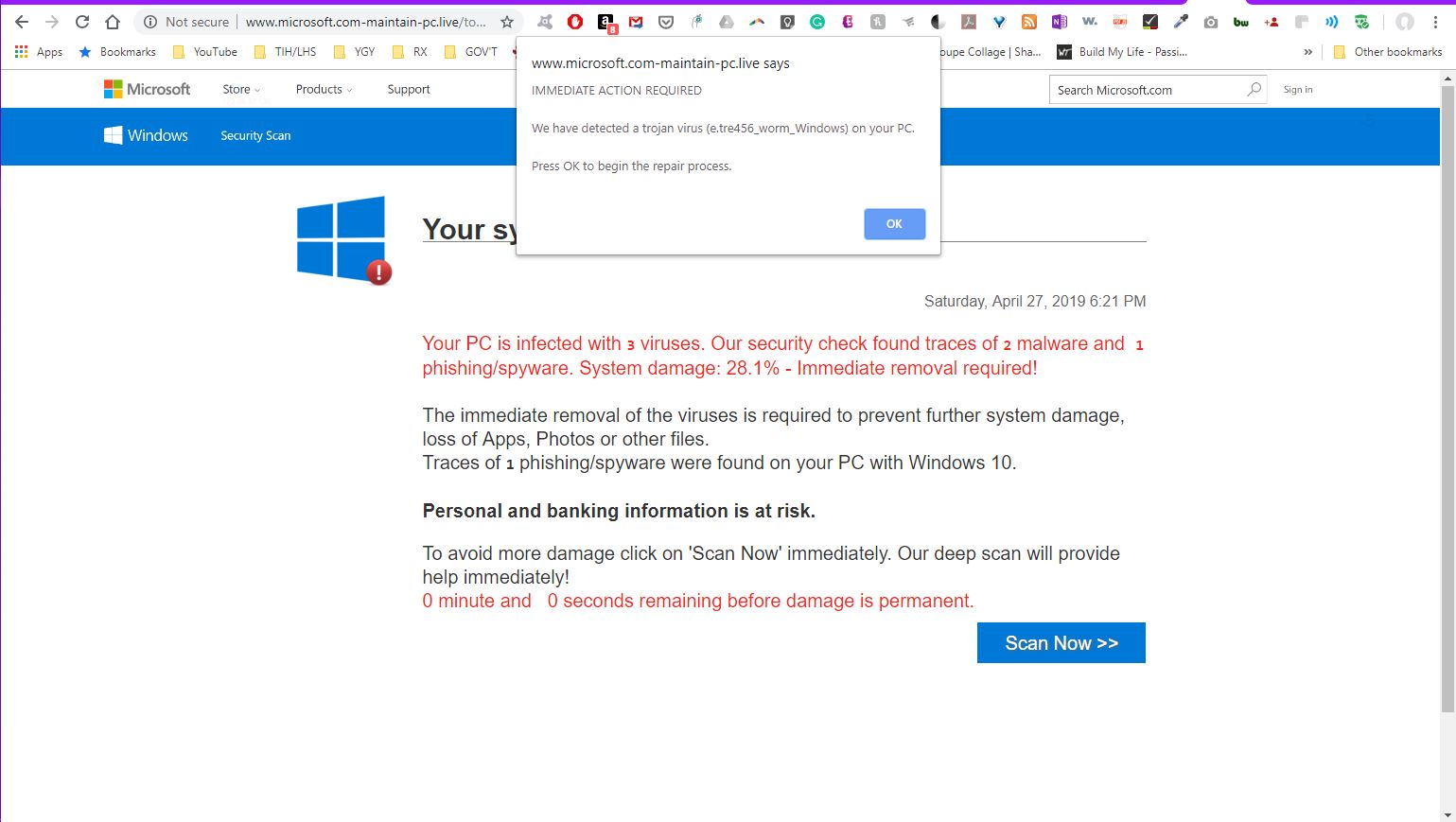The image size is (1456, 822).
Task: View site information beside 'Not secure'
Action: [x=149, y=22]
